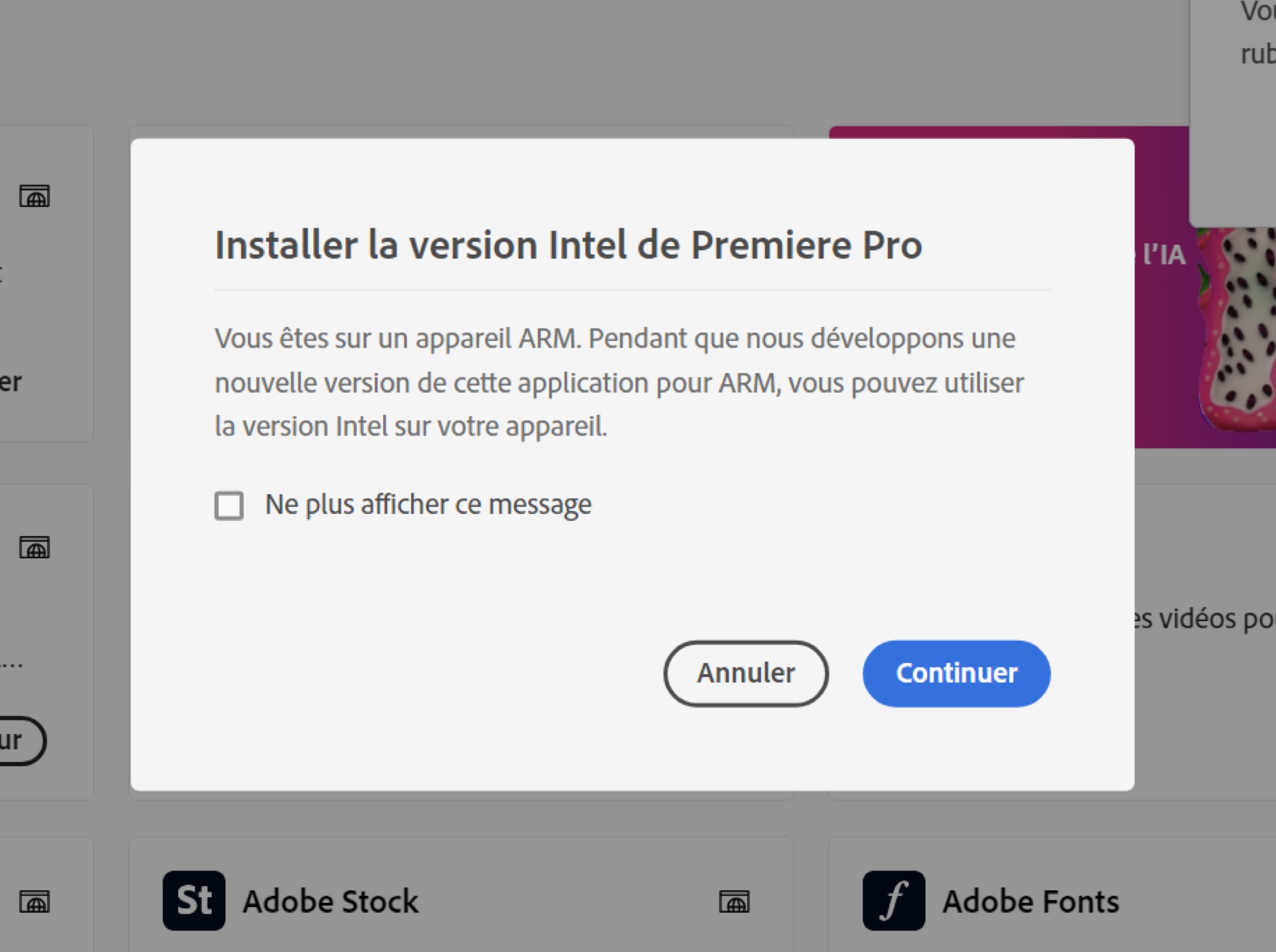Viewport: 1276px width, 952px height.
Task: Open the Adobe Stock "St" app icon
Action: pos(194,900)
